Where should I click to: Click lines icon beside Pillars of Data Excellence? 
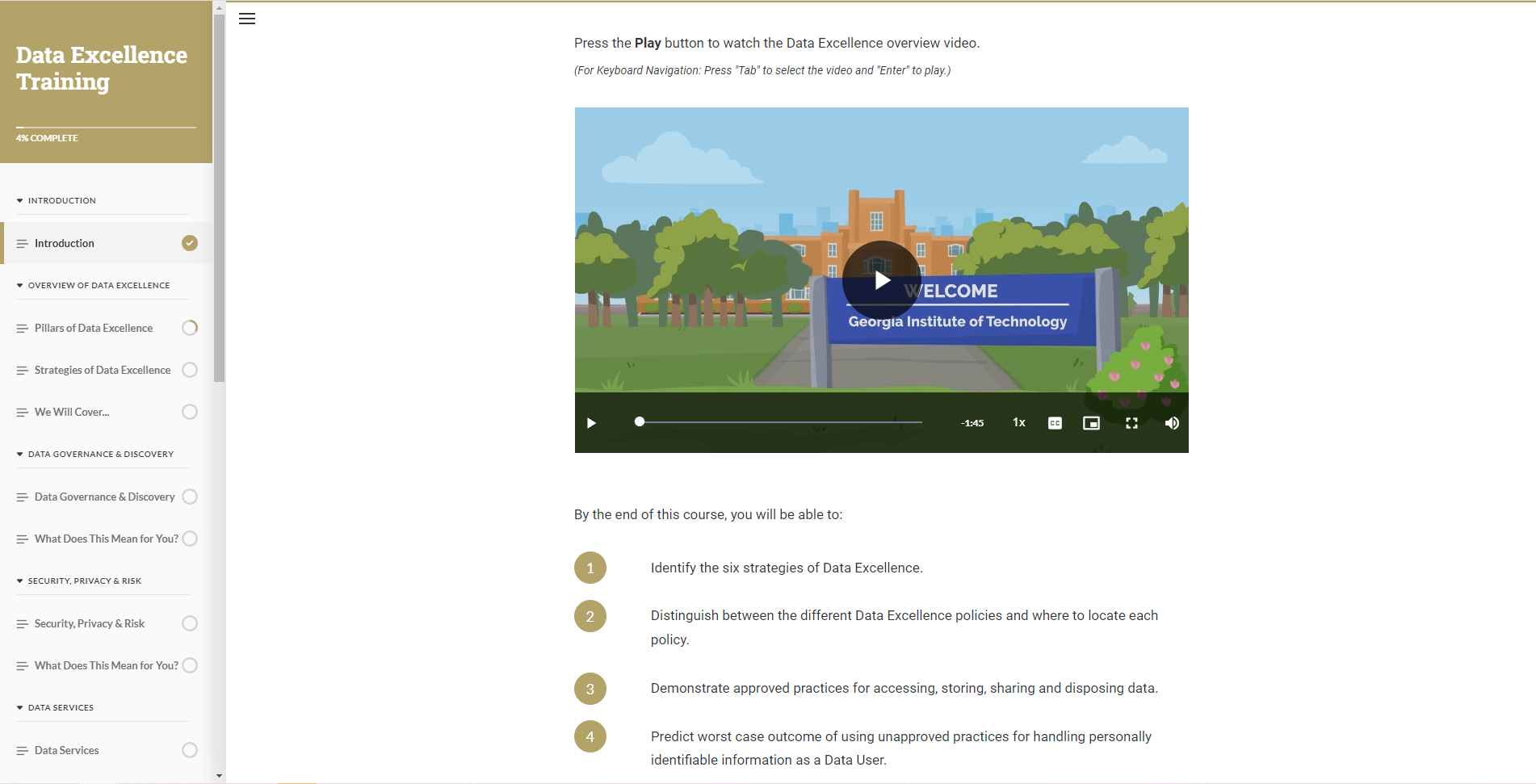pos(22,329)
